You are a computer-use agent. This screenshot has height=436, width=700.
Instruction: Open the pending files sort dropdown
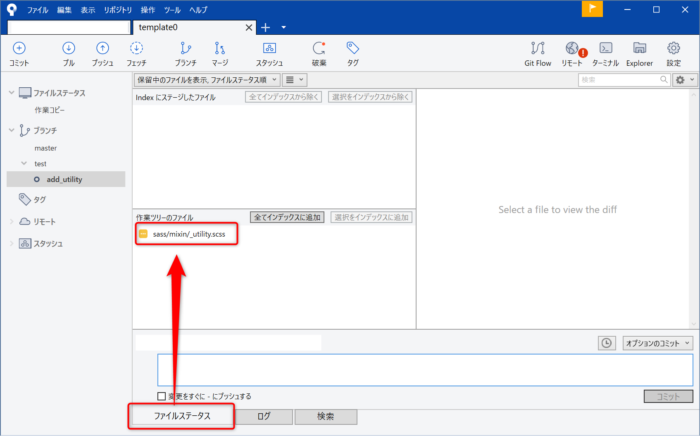pyautogui.click(x=206, y=79)
